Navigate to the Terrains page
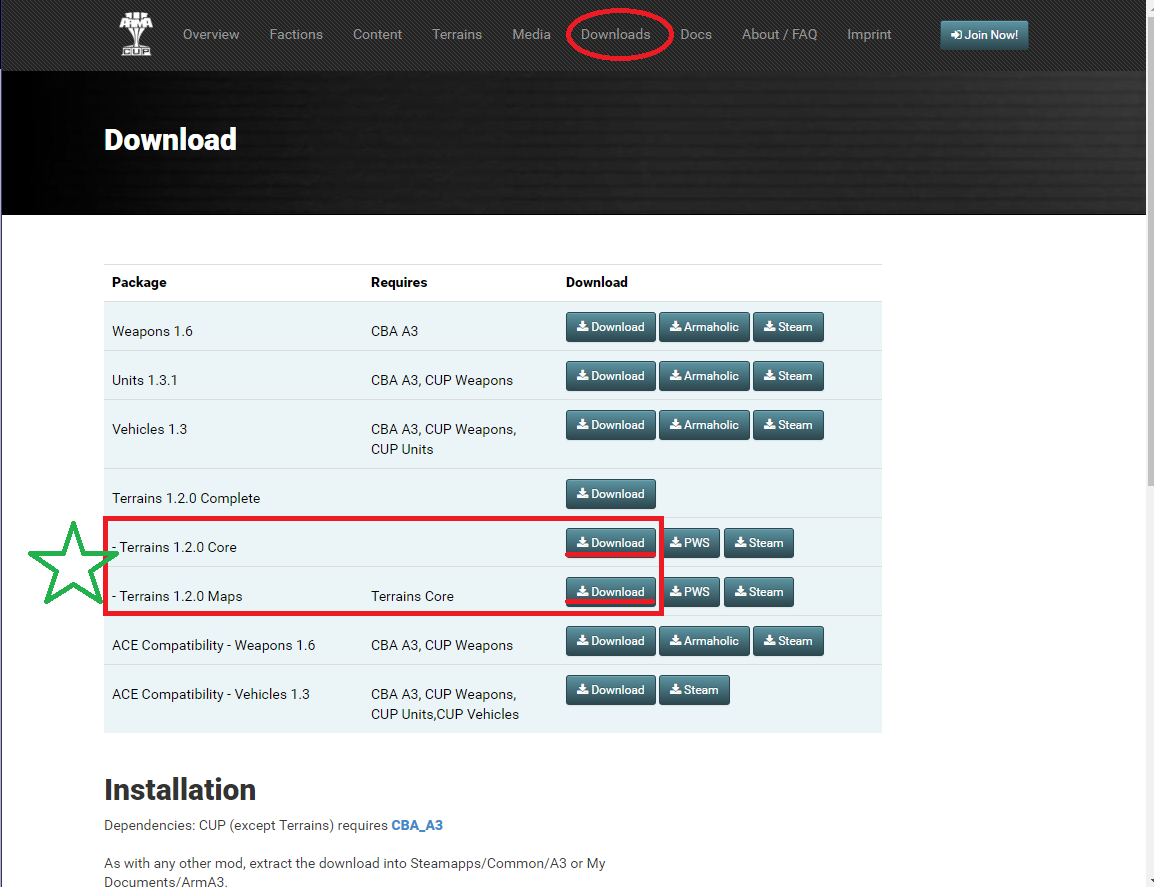The width and height of the screenshot is (1154, 887). [x=457, y=35]
